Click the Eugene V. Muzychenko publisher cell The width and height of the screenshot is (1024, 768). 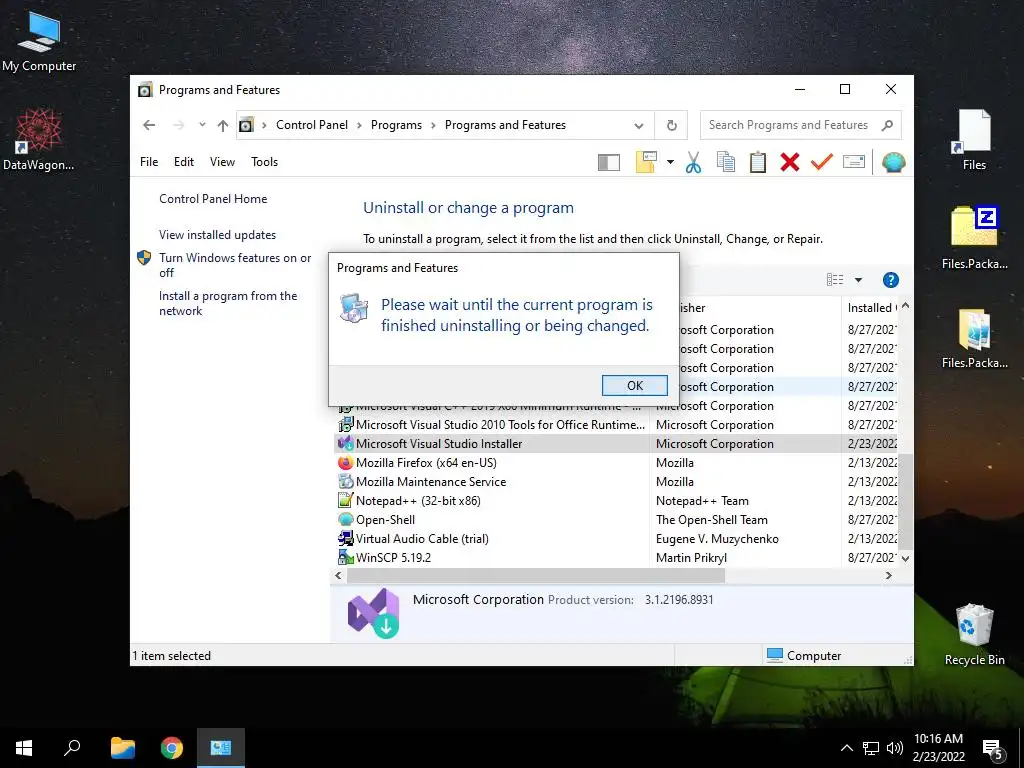(717, 539)
